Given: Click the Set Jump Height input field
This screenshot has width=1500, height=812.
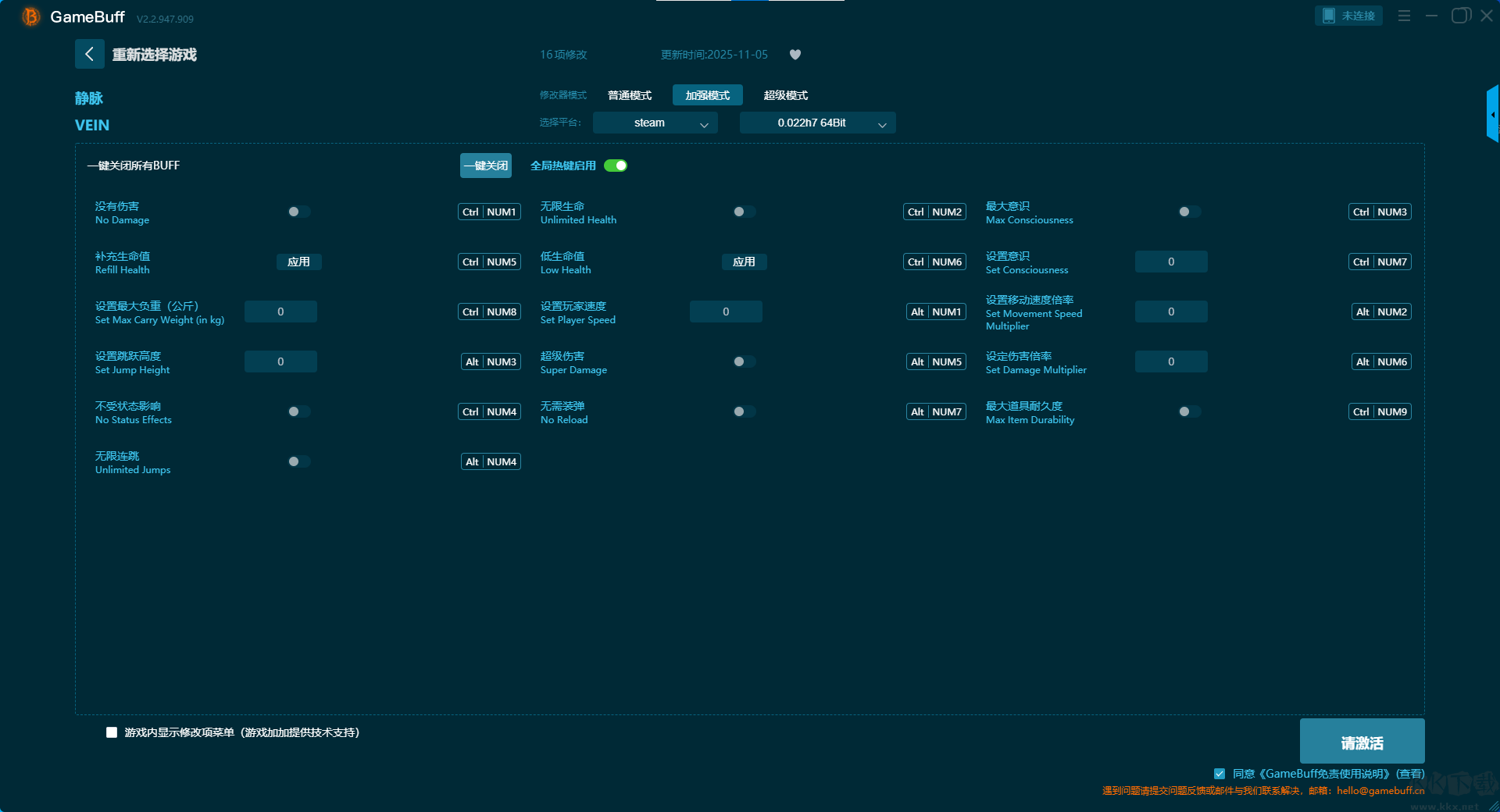Looking at the screenshot, I should (x=280, y=361).
